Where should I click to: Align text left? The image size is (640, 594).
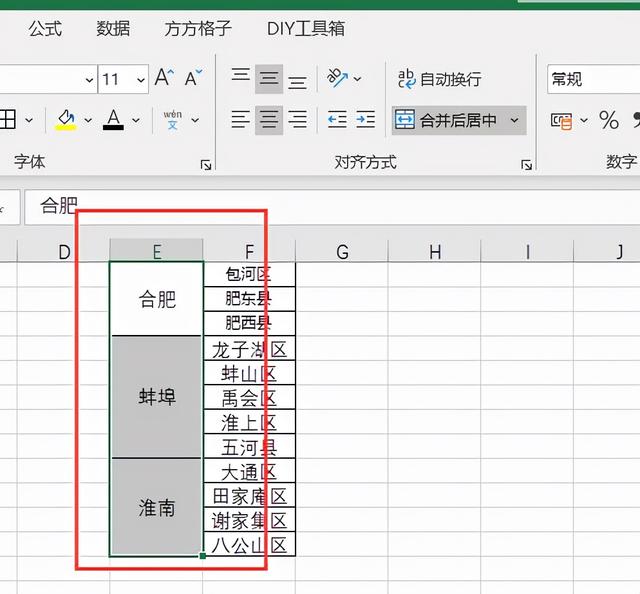click(240, 120)
